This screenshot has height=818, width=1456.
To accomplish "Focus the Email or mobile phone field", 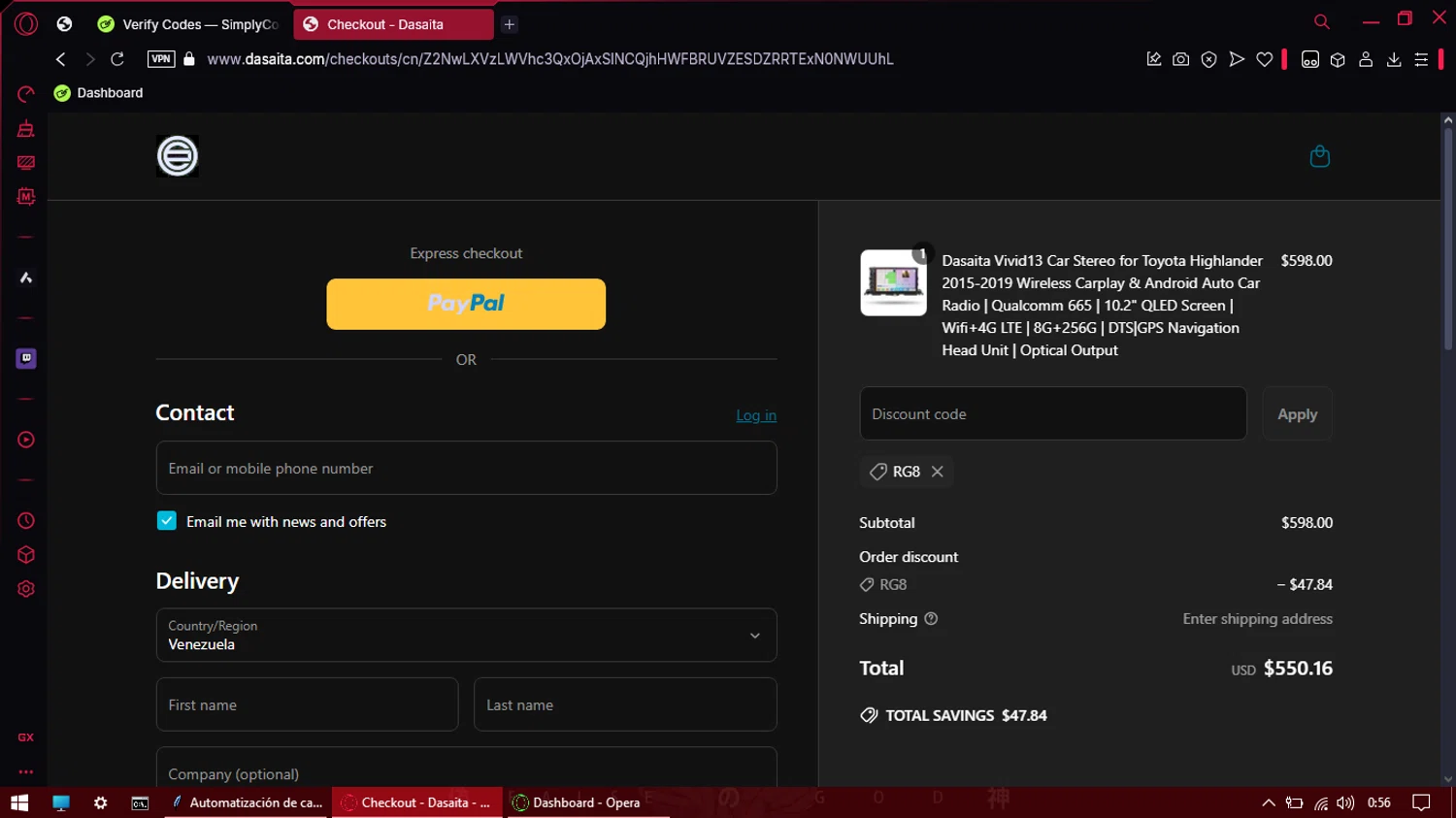I will click(x=466, y=468).
